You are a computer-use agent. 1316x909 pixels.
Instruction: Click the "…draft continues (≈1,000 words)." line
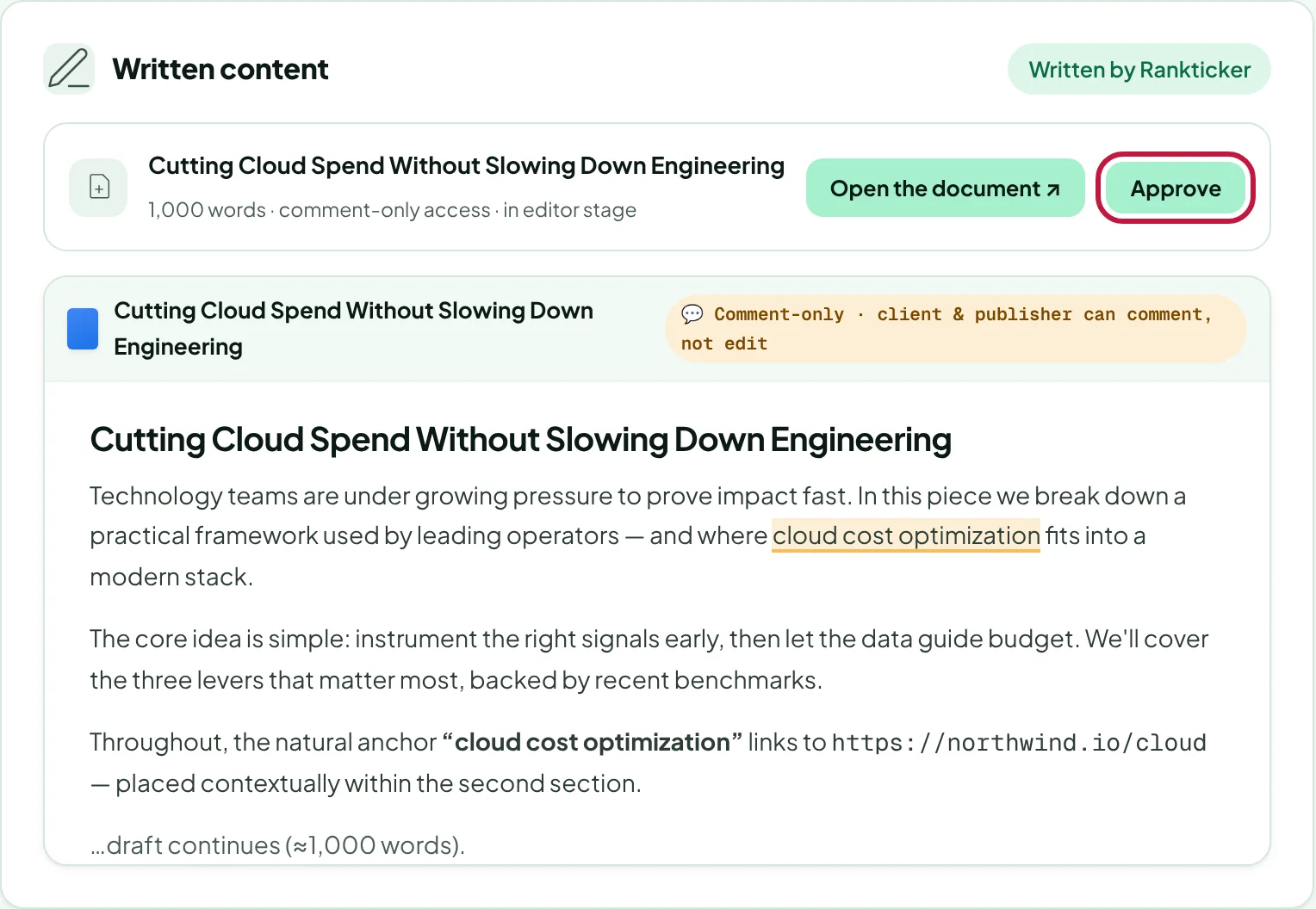pos(277,845)
